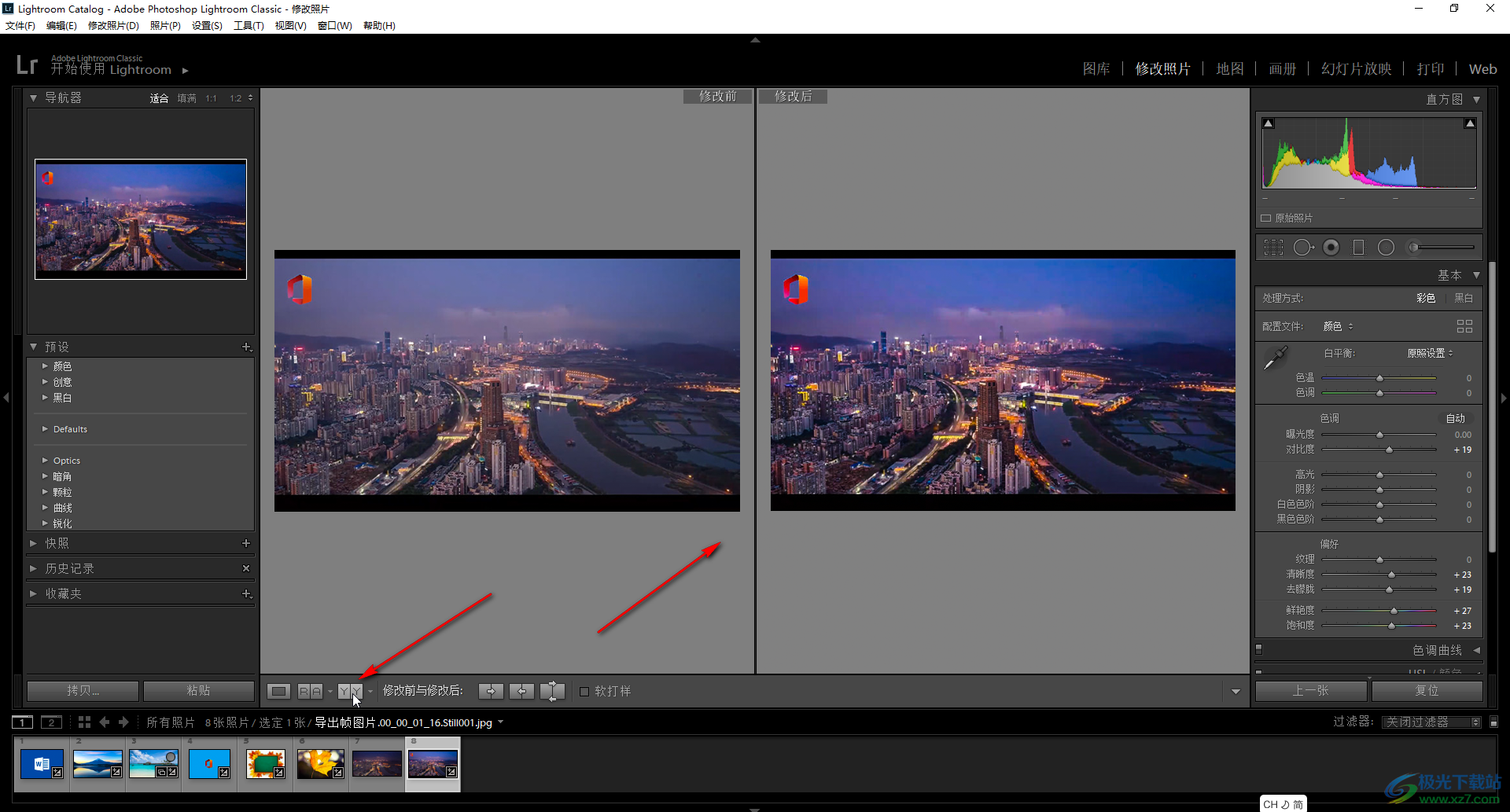Image resolution: width=1510 pixels, height=812 pixels.
Task: Pick the white balance eyedropper tool
Action: [1275, 358]
